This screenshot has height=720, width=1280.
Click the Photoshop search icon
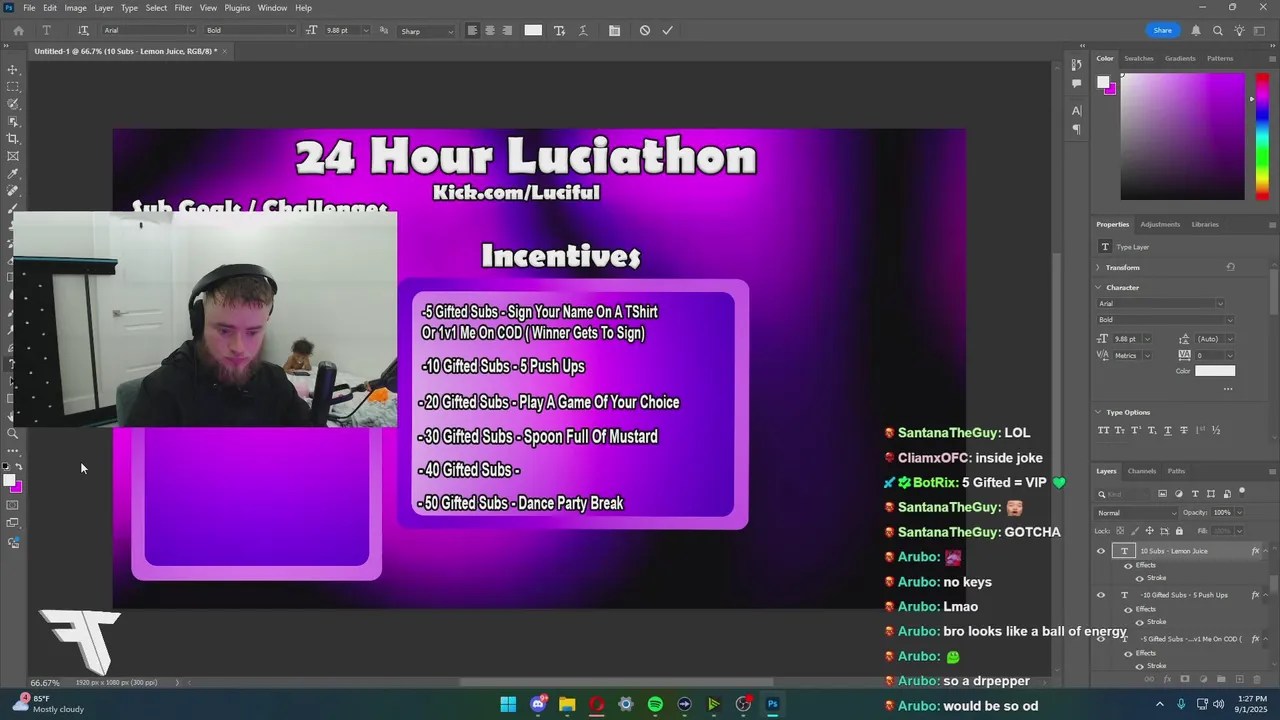(x=1217, y=31)
